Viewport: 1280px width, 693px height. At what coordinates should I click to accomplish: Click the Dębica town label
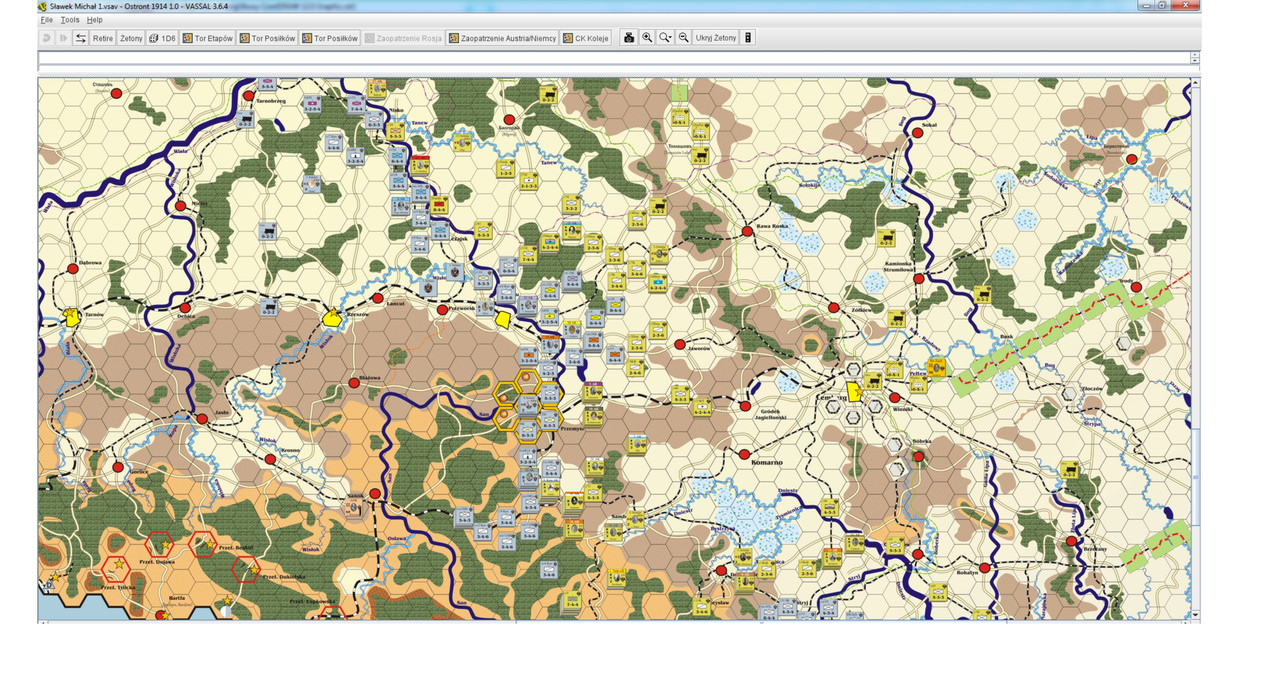[187, 317]
